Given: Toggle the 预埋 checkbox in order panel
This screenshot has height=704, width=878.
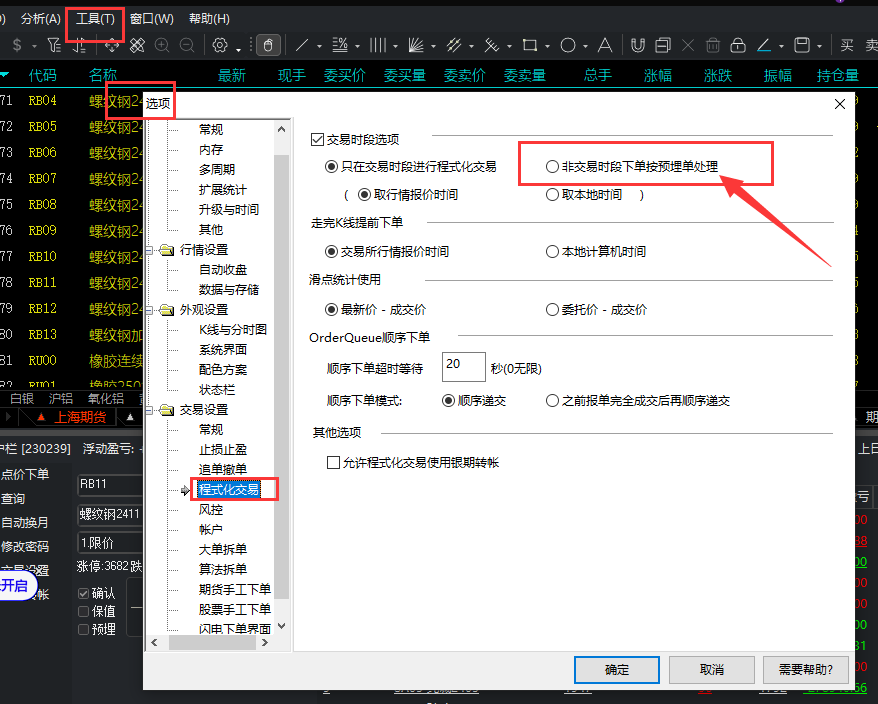Looking at the screenshot, I should [83, 630].
